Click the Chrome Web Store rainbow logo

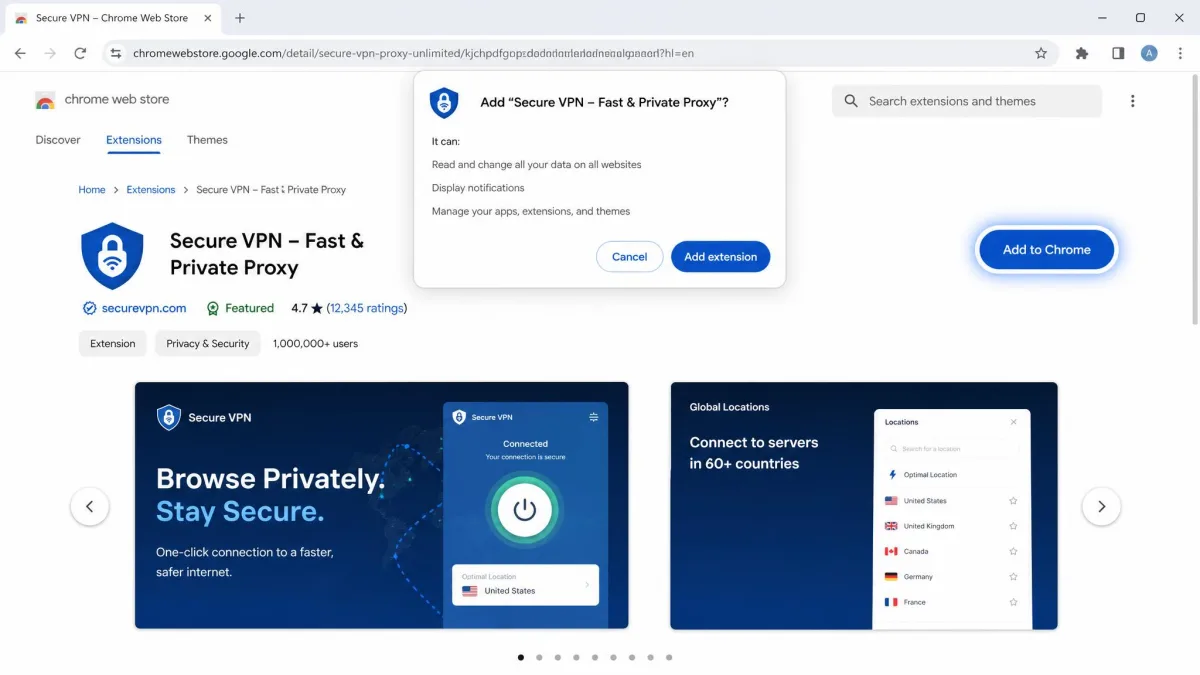(45, 100)
